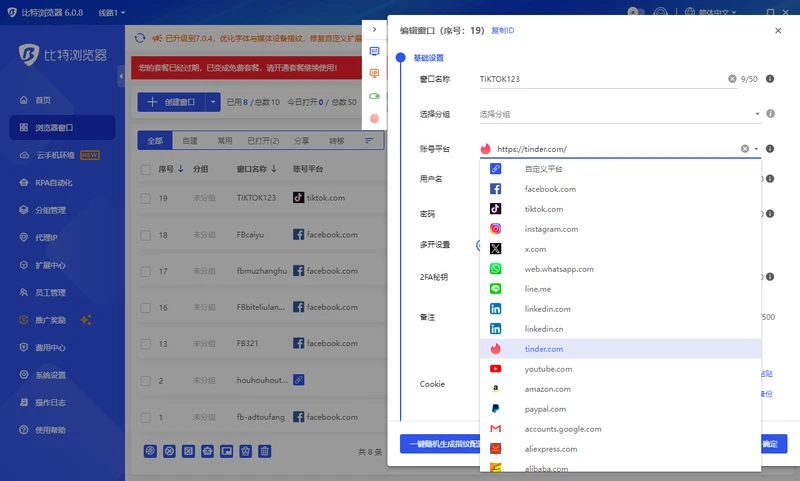Check the row 18 FBcaiyu checkbox
The height and width of the screenshot is (481, 800).
[x=145, y=235]
